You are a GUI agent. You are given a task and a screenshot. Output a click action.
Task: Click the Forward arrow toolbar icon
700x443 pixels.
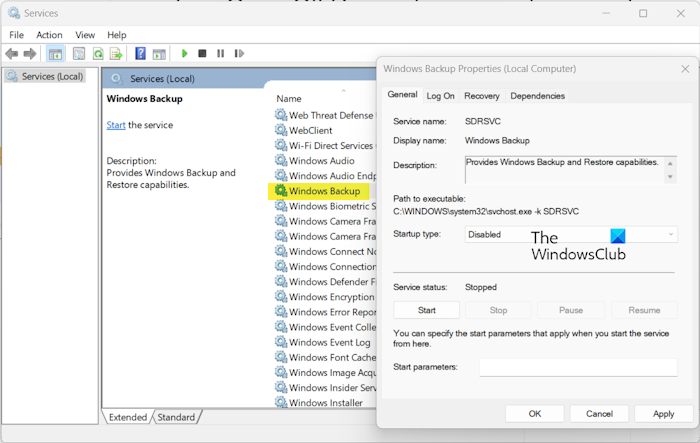click(x=29, y=54)
